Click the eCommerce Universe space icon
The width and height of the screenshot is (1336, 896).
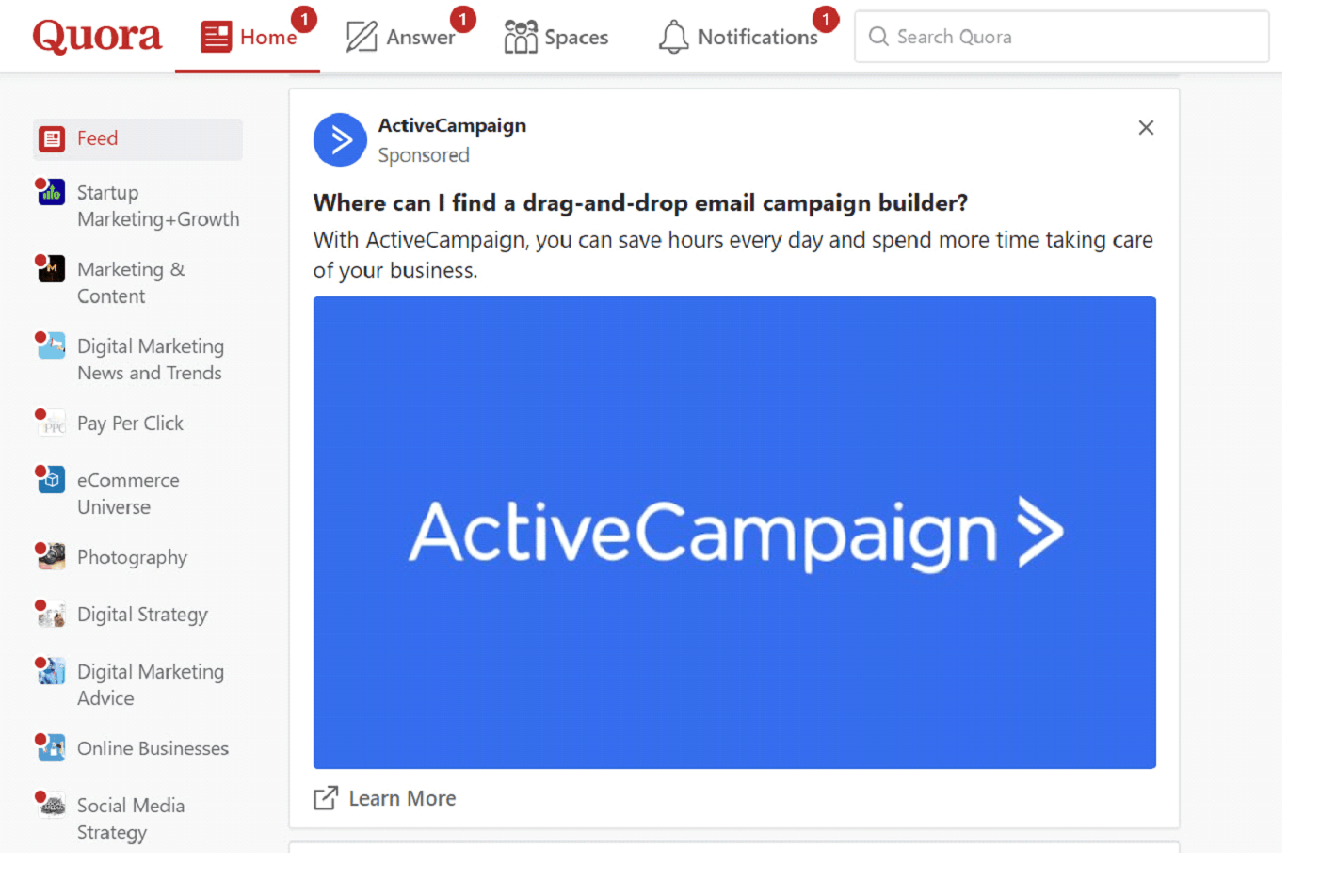click(x=51, y=480)
